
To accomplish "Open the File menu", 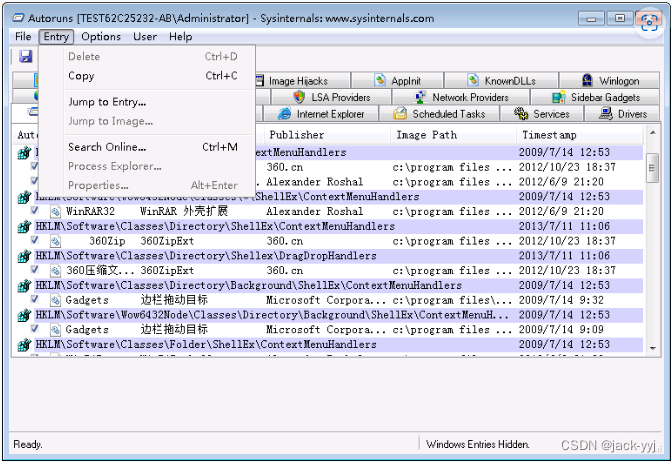I will (23, 37).
